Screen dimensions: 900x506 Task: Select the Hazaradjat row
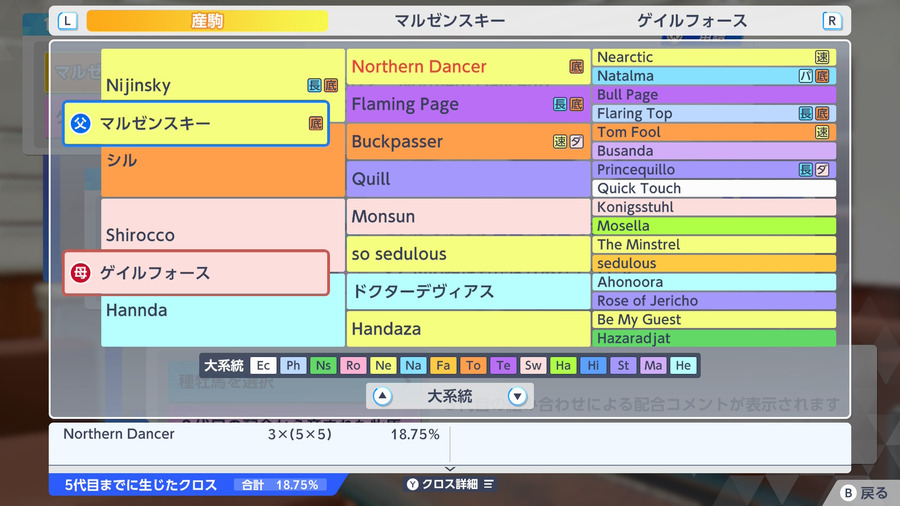[x=714, y=338]
